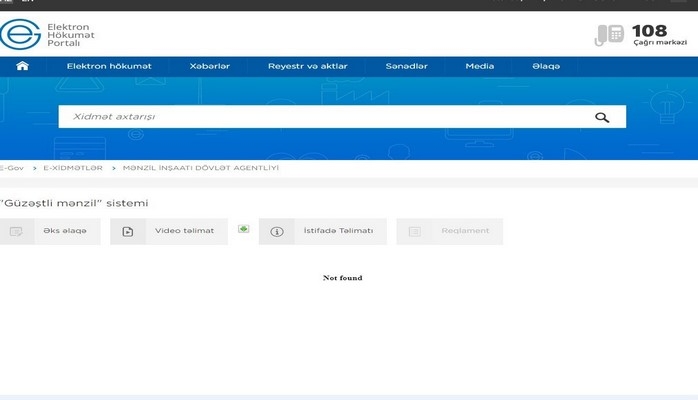Click the İstifadə Təlimatı info icon
This screenshot has width=698, height=400.
(277, 231)
